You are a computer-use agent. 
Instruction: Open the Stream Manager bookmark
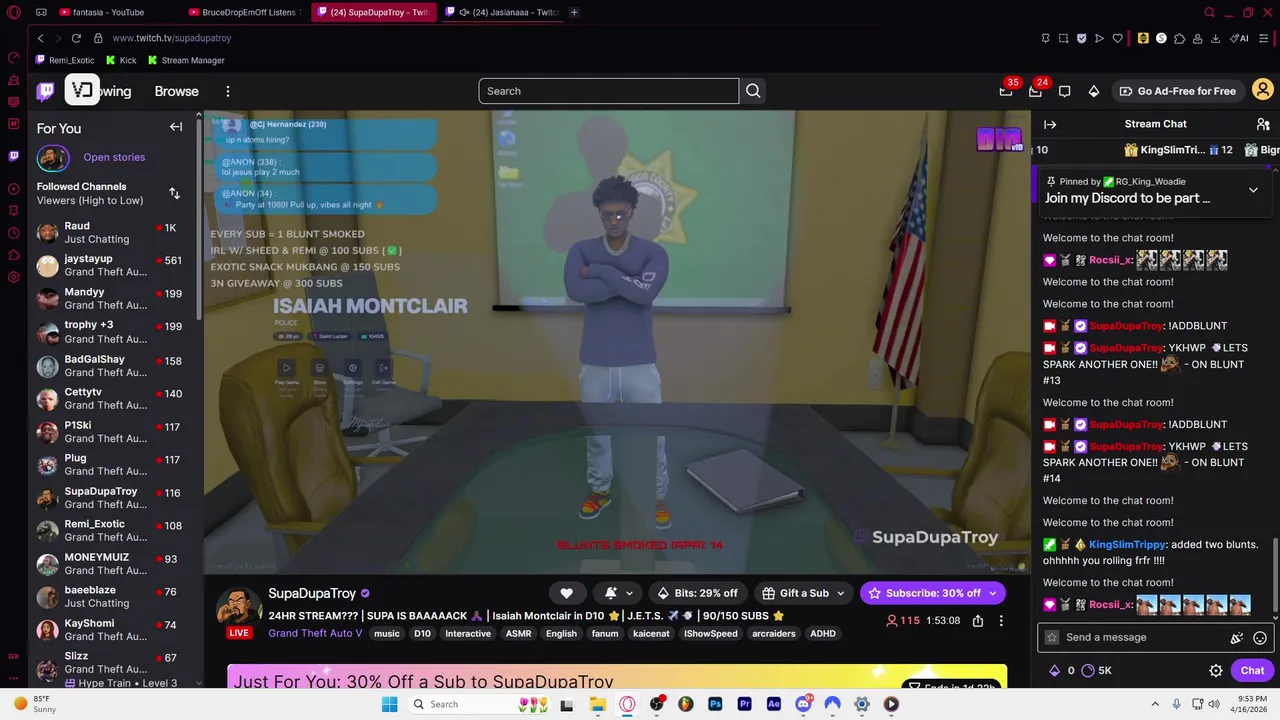point(186,60)
